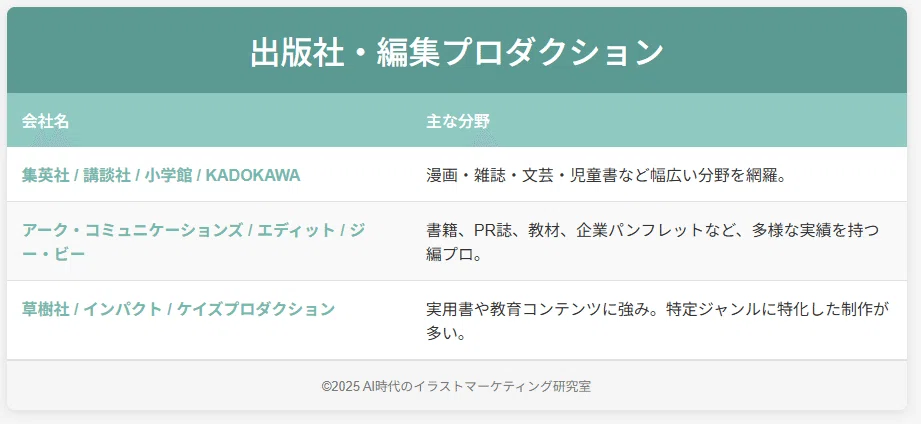Click the ジー・ビー company name text

(193, 242)
